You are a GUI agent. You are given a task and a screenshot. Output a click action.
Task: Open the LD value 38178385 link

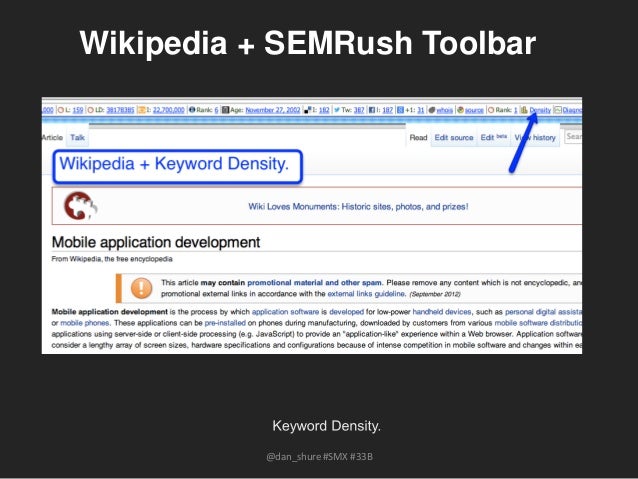pos(120,110)
